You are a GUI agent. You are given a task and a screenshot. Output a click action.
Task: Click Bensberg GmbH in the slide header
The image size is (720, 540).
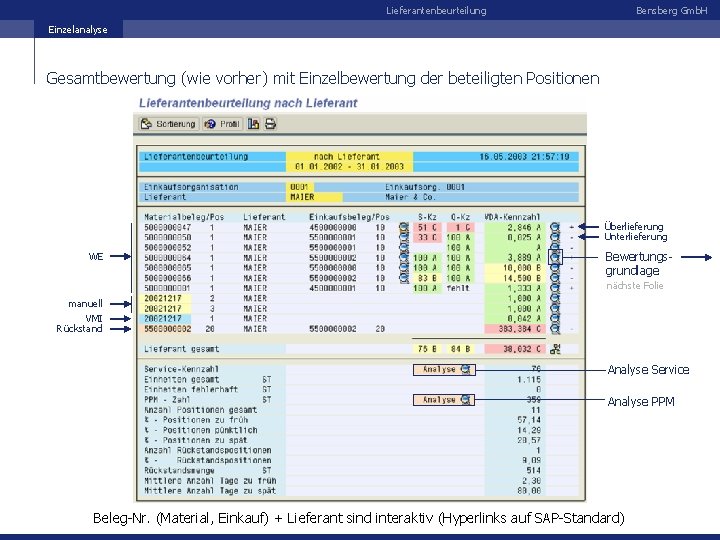[x=672, y=11]
